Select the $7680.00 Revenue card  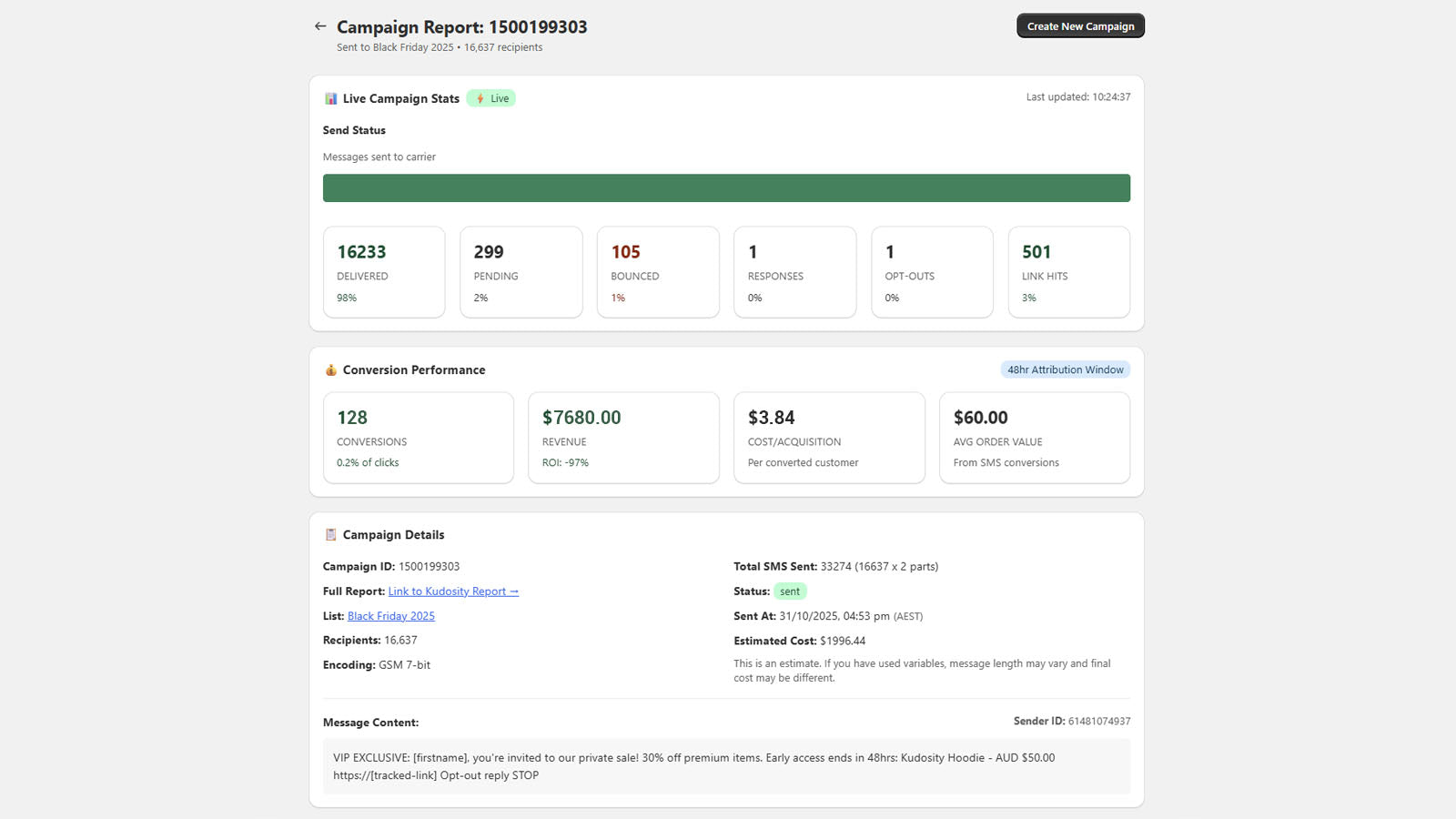pyautogui.click(x=623, y=438)
